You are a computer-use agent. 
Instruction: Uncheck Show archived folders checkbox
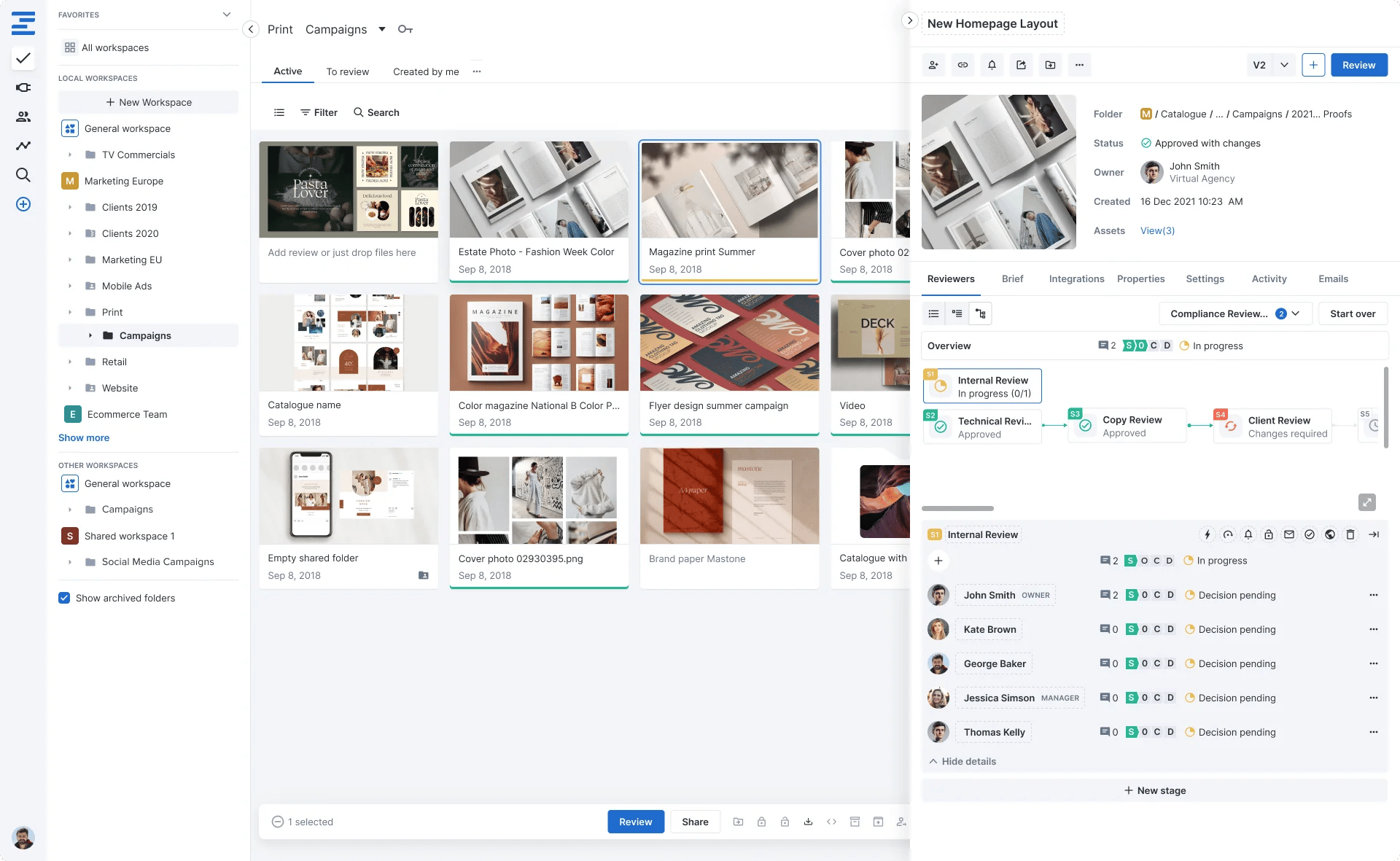tap(64, 598)
